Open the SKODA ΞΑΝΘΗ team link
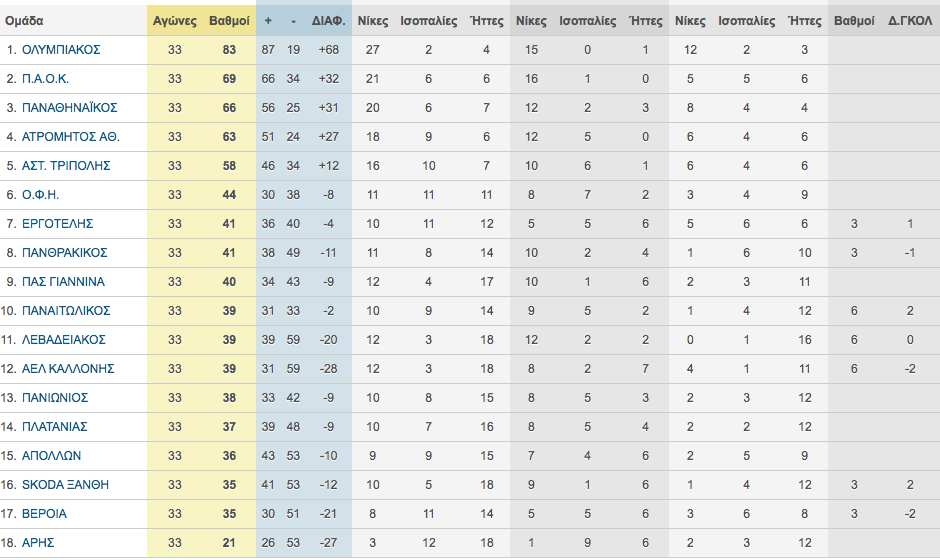Screen dimensions: 940x560 (x=65, y=485)
